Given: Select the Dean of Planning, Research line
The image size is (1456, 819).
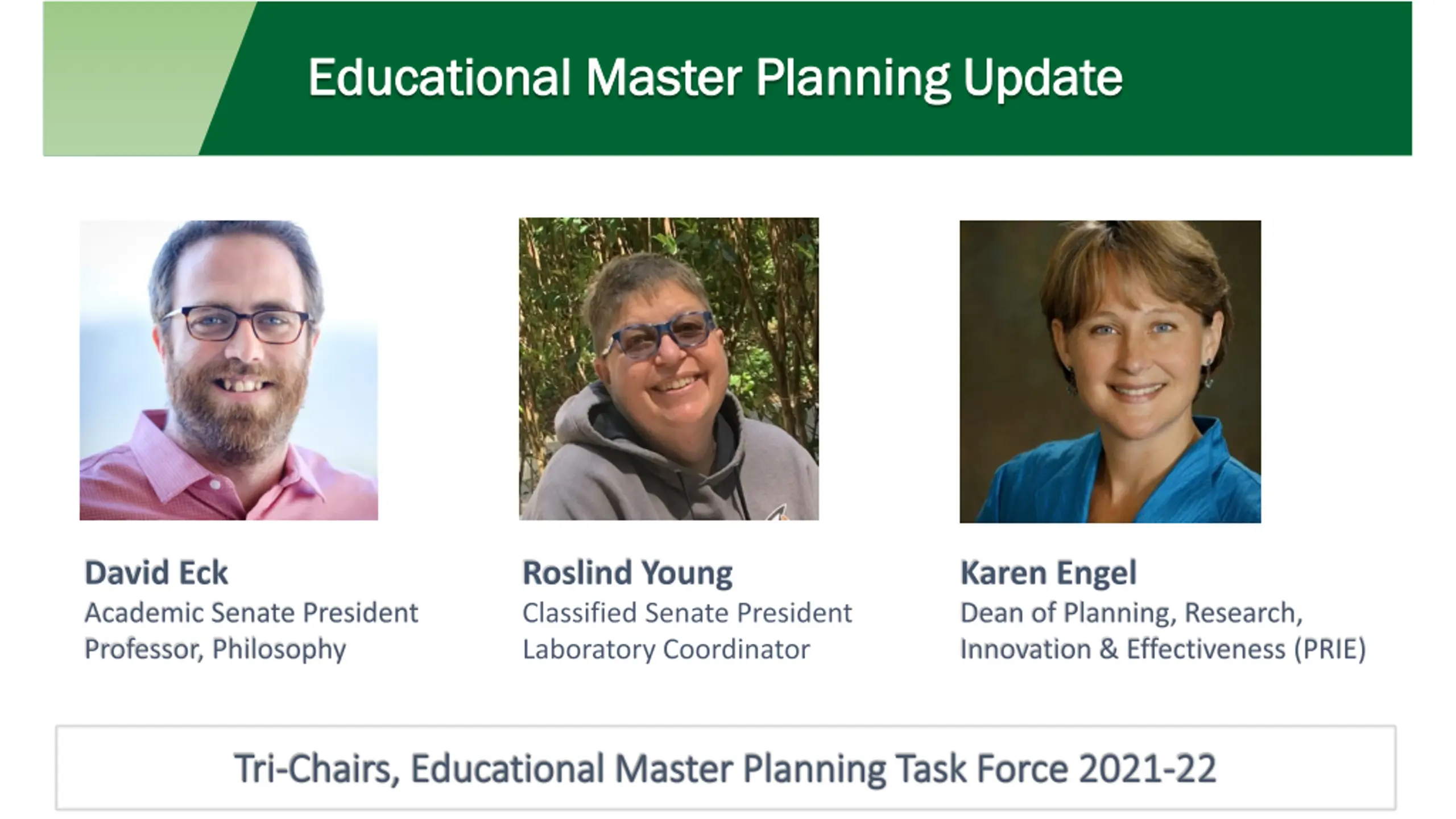Looking at the screenshot, I should (x=1131, y=613).
